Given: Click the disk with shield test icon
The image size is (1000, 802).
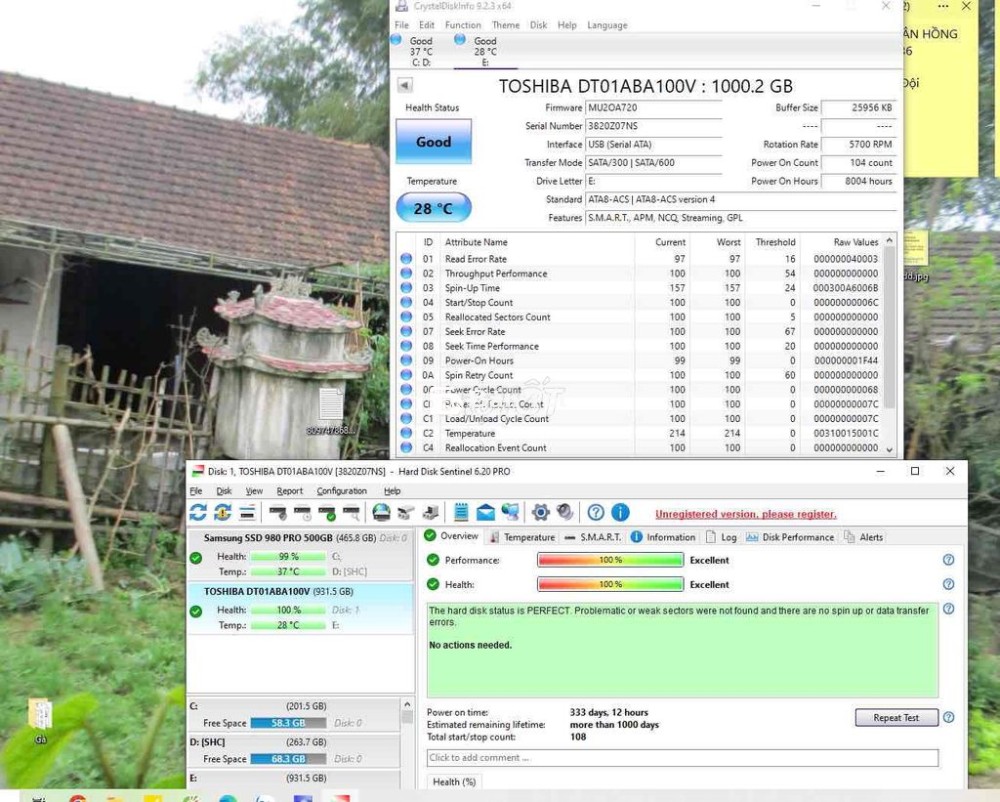Looking at the screenshot, I should coord(278,512).
